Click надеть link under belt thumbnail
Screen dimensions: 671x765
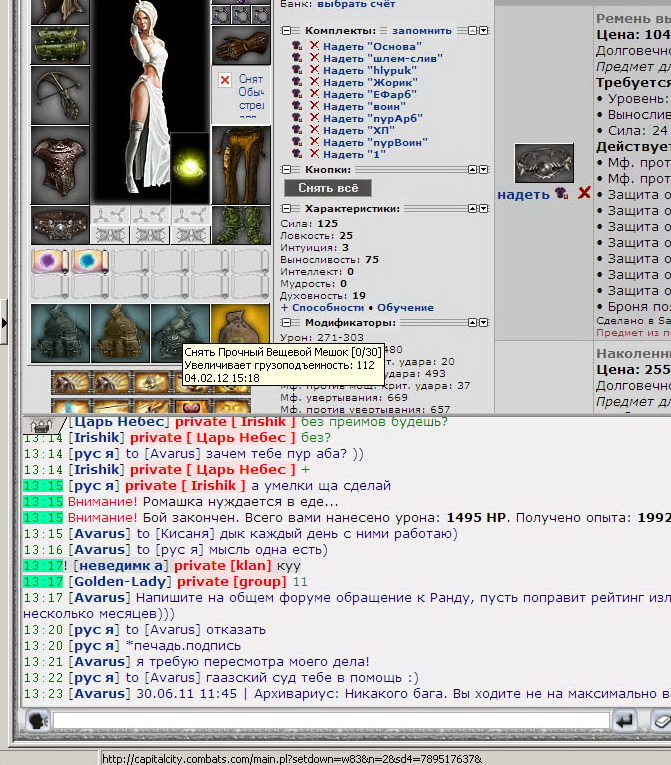[523, 195]
